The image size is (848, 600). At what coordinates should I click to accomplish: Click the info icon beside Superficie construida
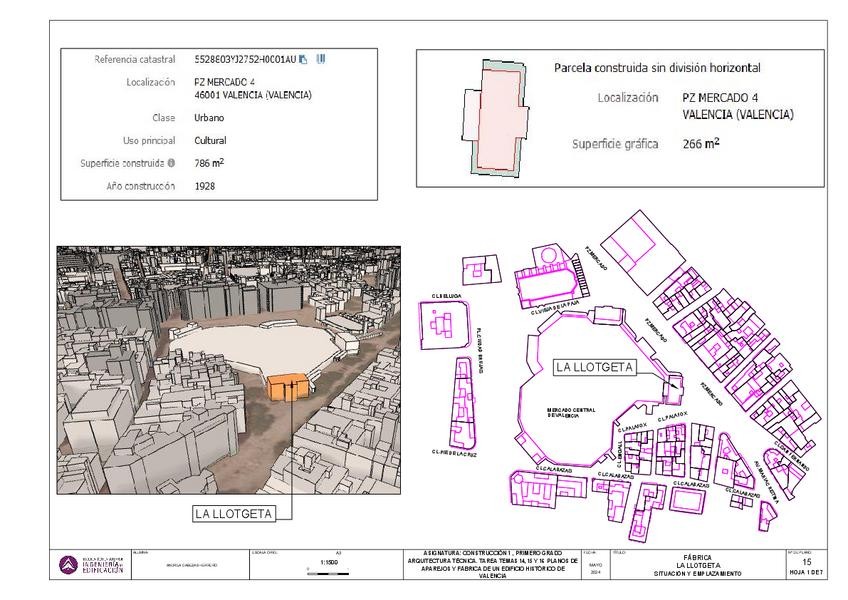171,163
